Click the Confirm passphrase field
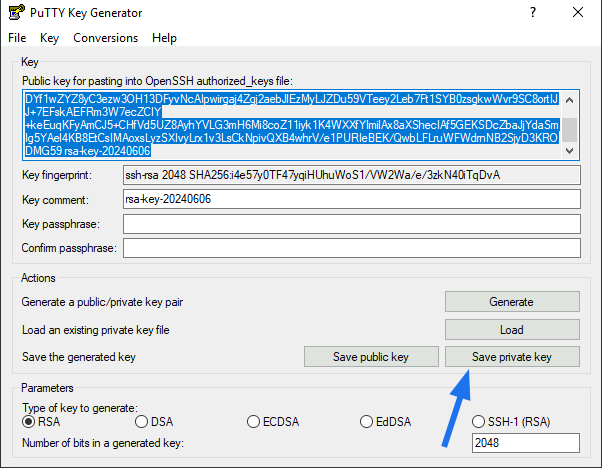This screenshot has height=468, width=602. click(352, 248)
